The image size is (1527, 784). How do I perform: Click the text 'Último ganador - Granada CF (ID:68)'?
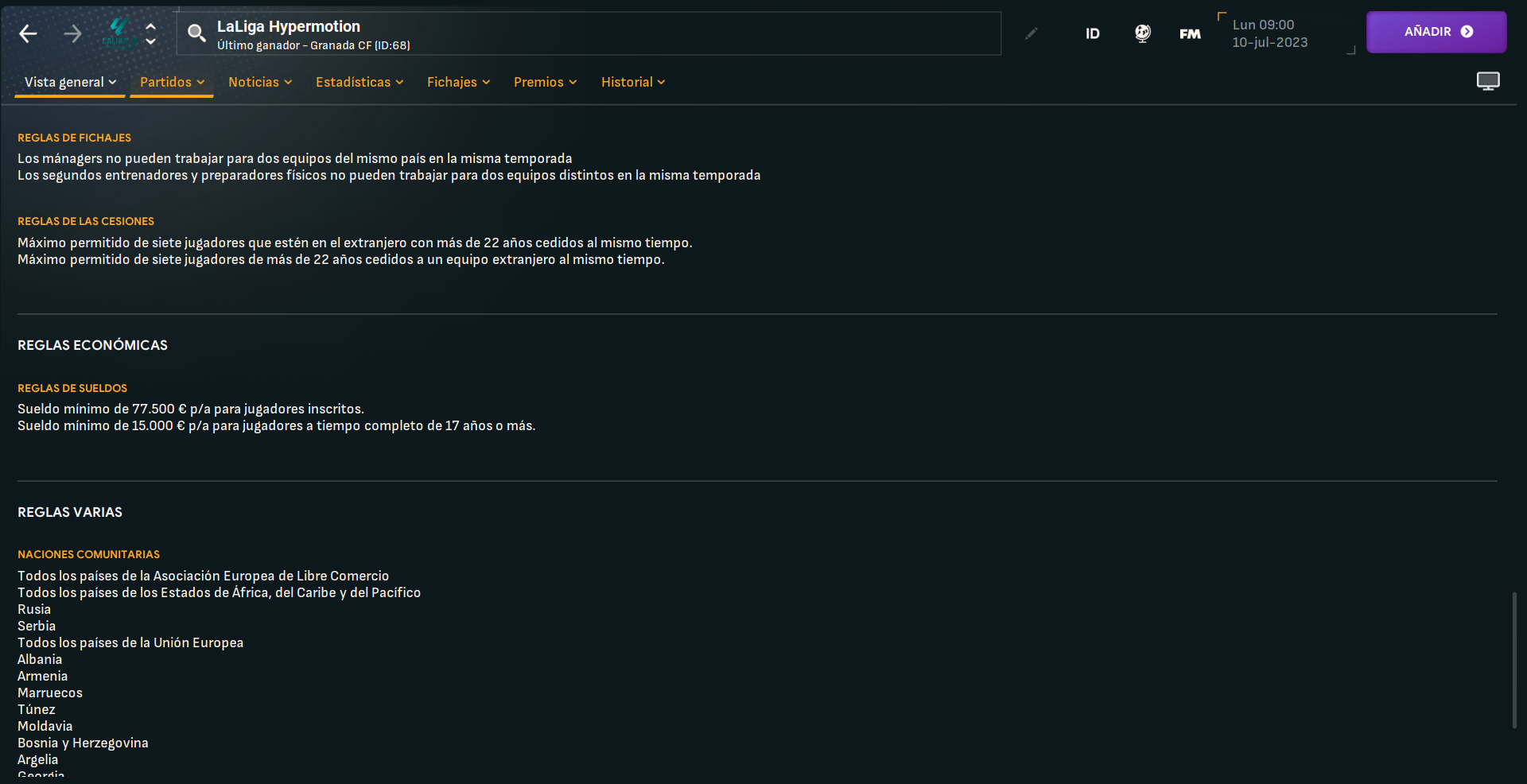pos(313,45)
